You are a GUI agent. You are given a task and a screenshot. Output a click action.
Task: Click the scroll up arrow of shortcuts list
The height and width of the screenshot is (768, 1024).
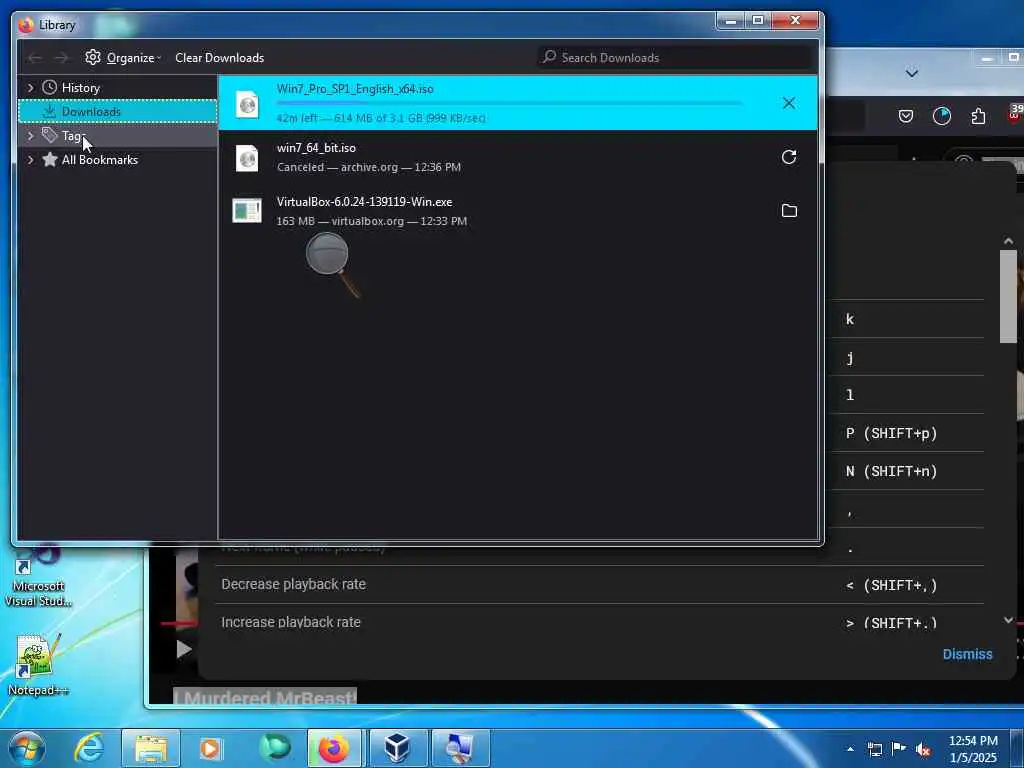point(1008,241)
